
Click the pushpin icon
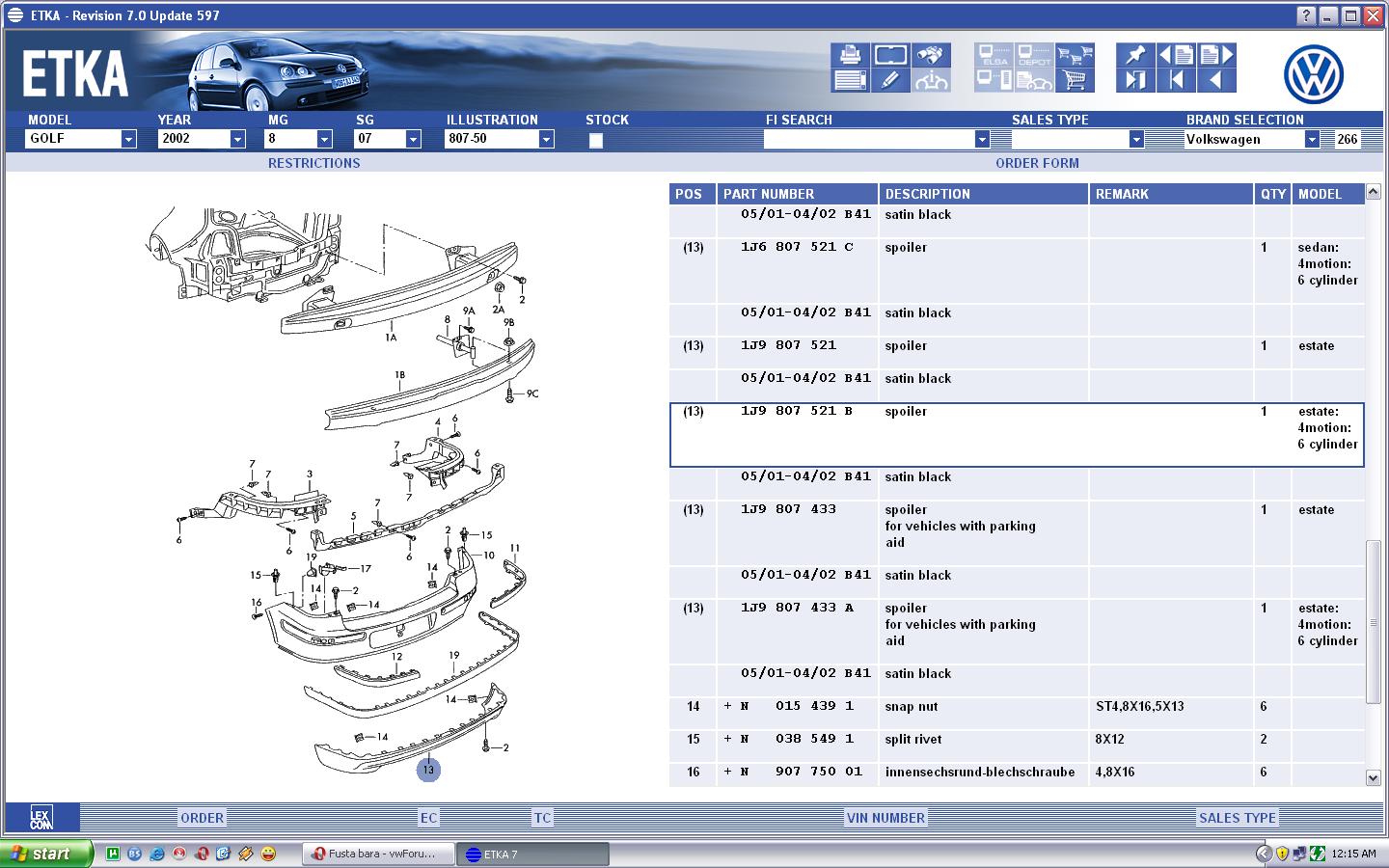(x=1135, y=55)
